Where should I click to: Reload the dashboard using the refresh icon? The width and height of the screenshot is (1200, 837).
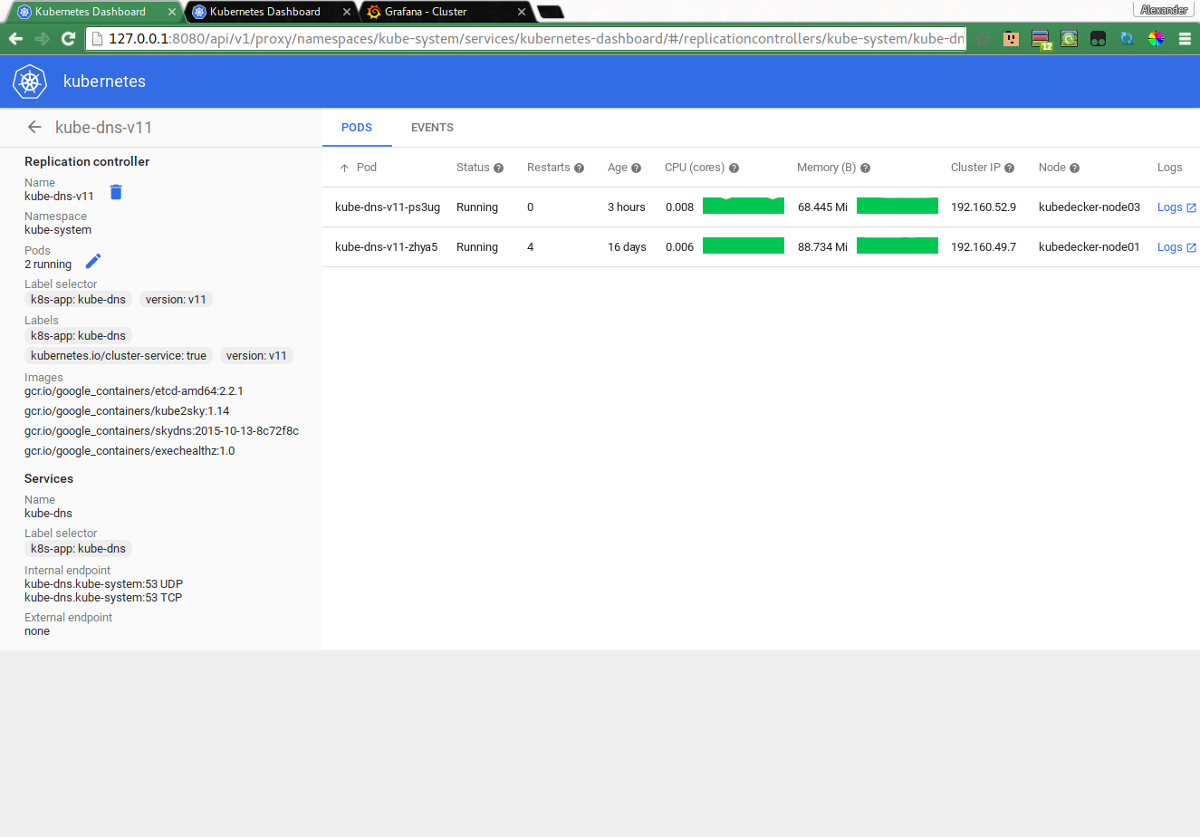67,38
